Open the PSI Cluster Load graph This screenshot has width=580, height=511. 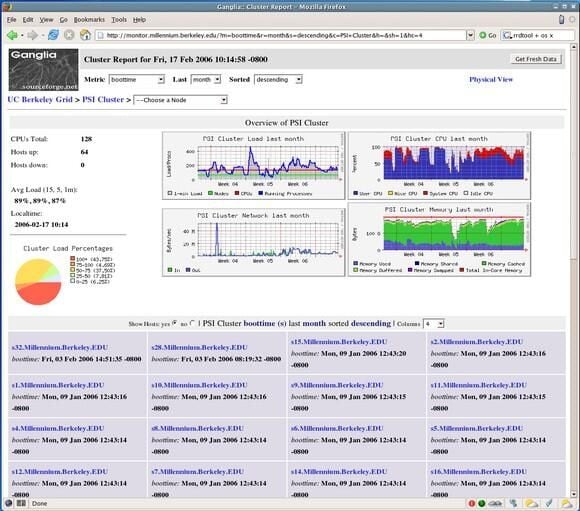click(x=253, y=165)
